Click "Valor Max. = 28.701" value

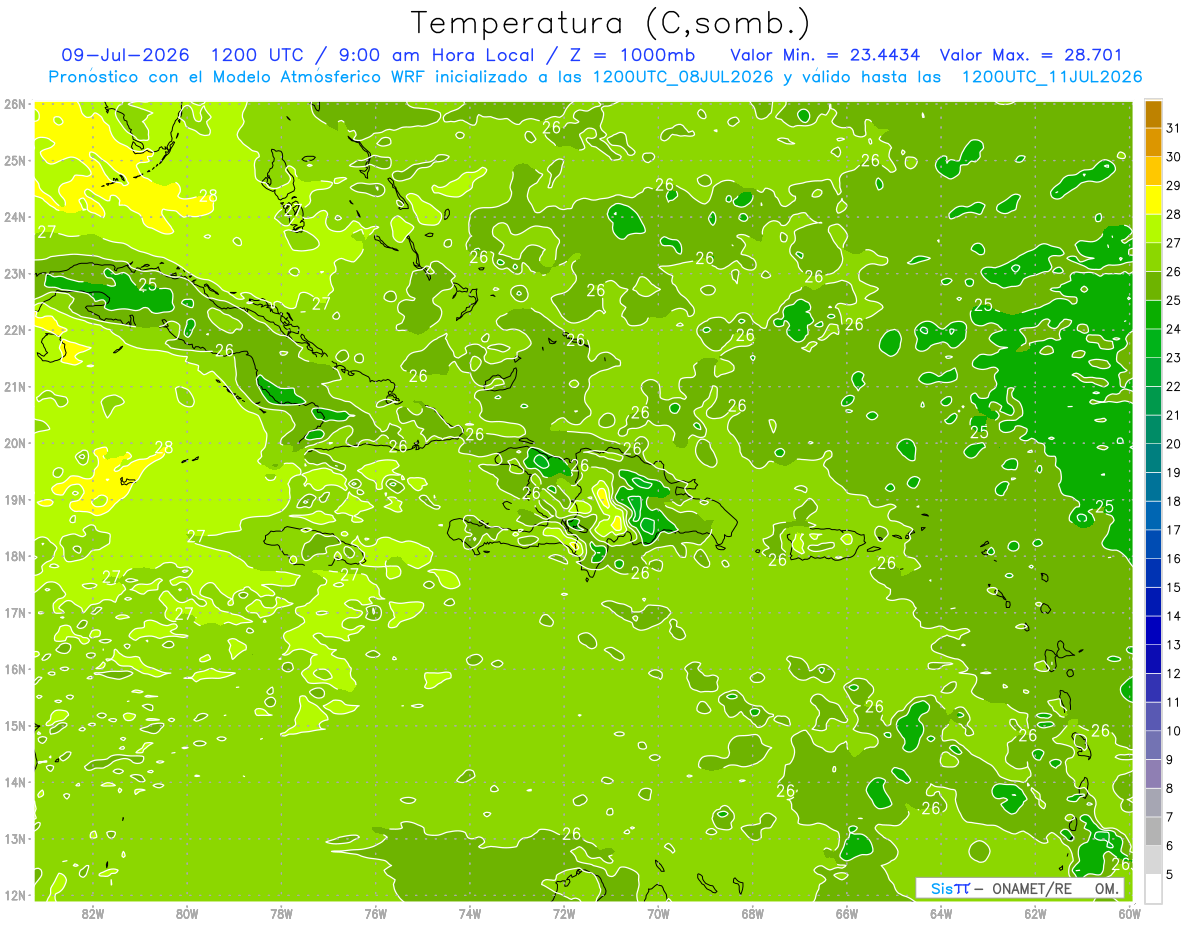tap(1030, 55)
